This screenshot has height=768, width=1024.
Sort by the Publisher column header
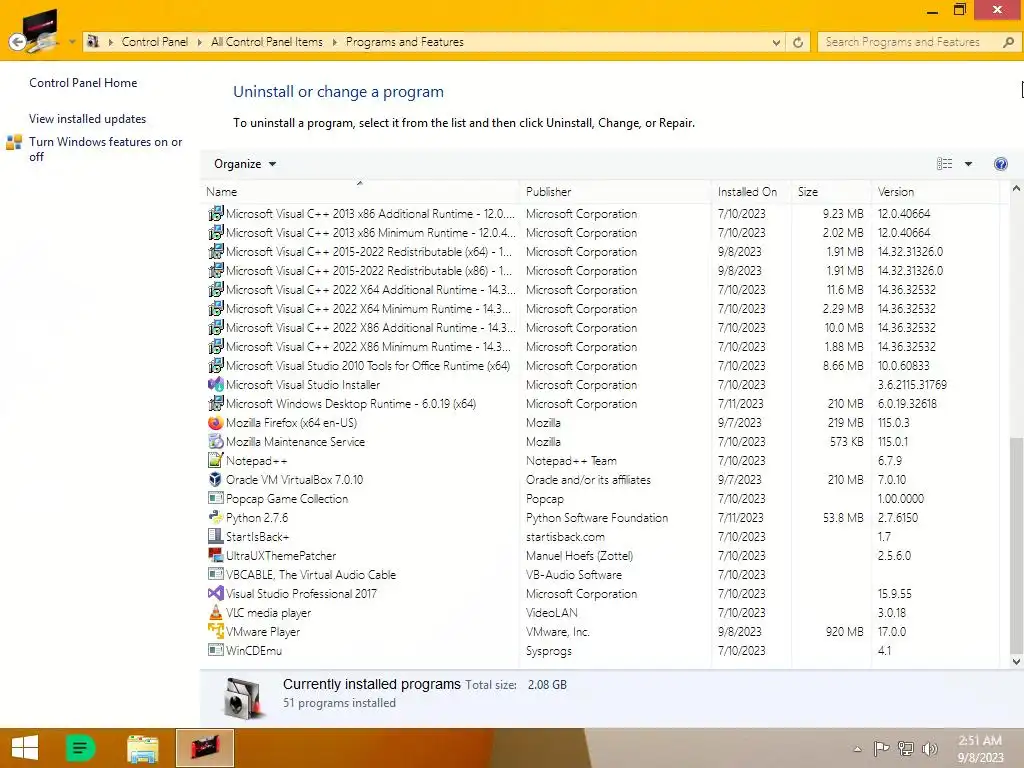pos(615,192)
